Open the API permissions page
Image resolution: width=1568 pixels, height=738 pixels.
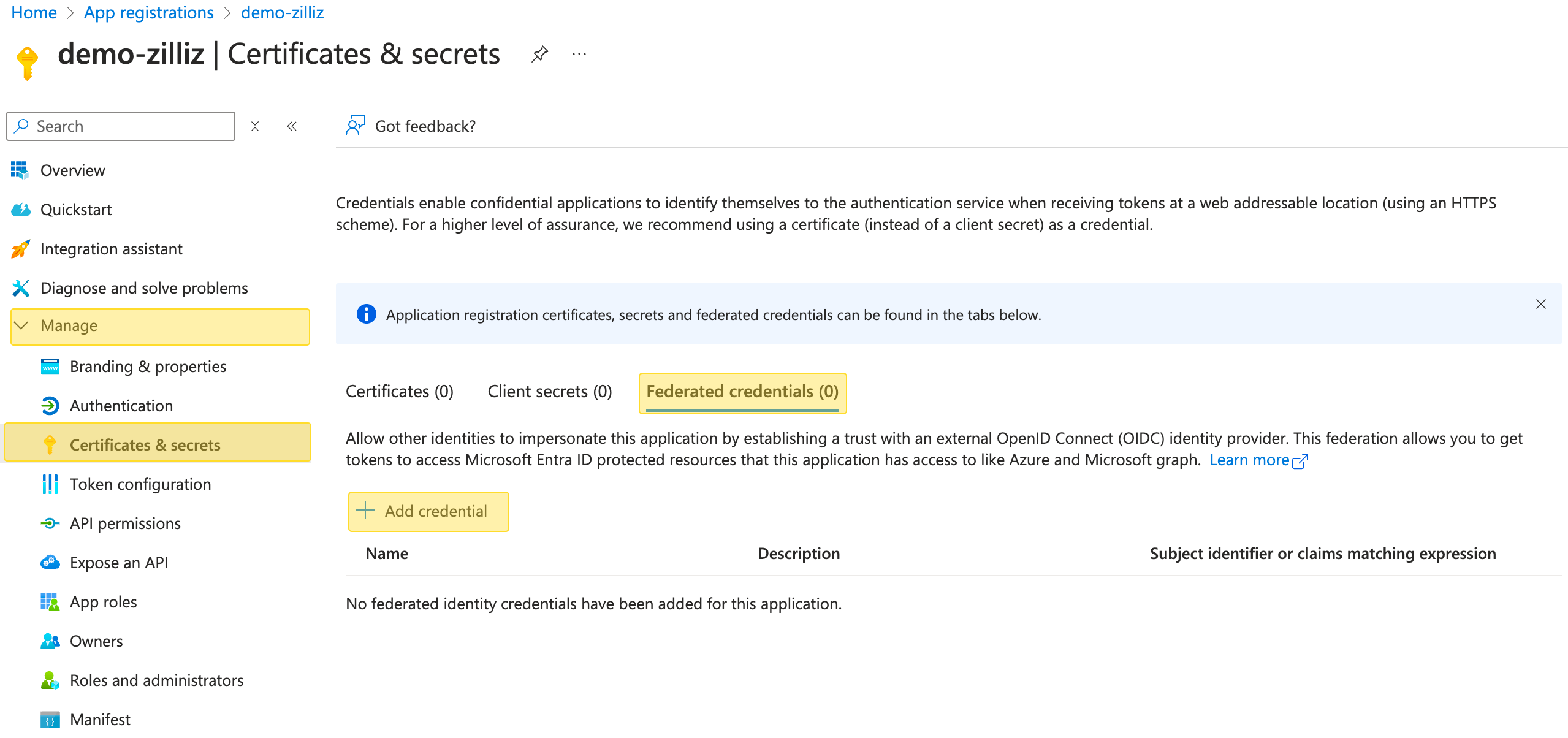125,523
